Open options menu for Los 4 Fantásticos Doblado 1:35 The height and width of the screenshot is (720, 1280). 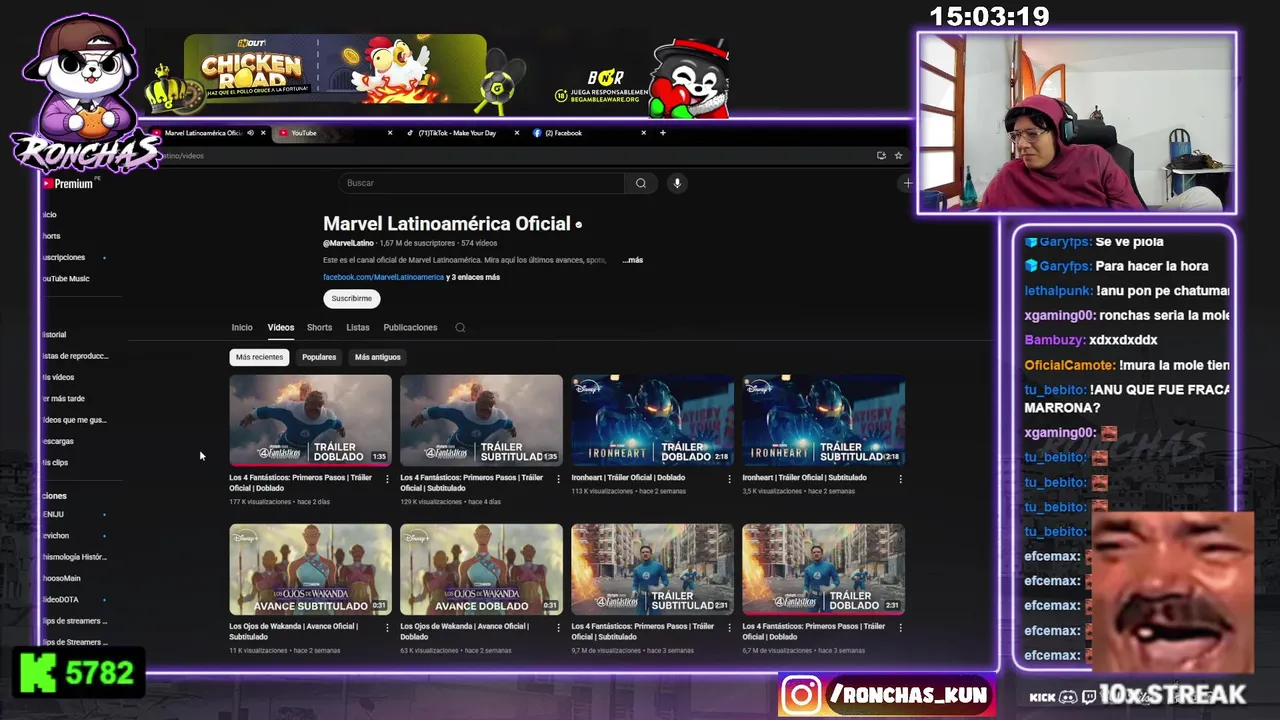pyautogui.click(x=387, y=479)
